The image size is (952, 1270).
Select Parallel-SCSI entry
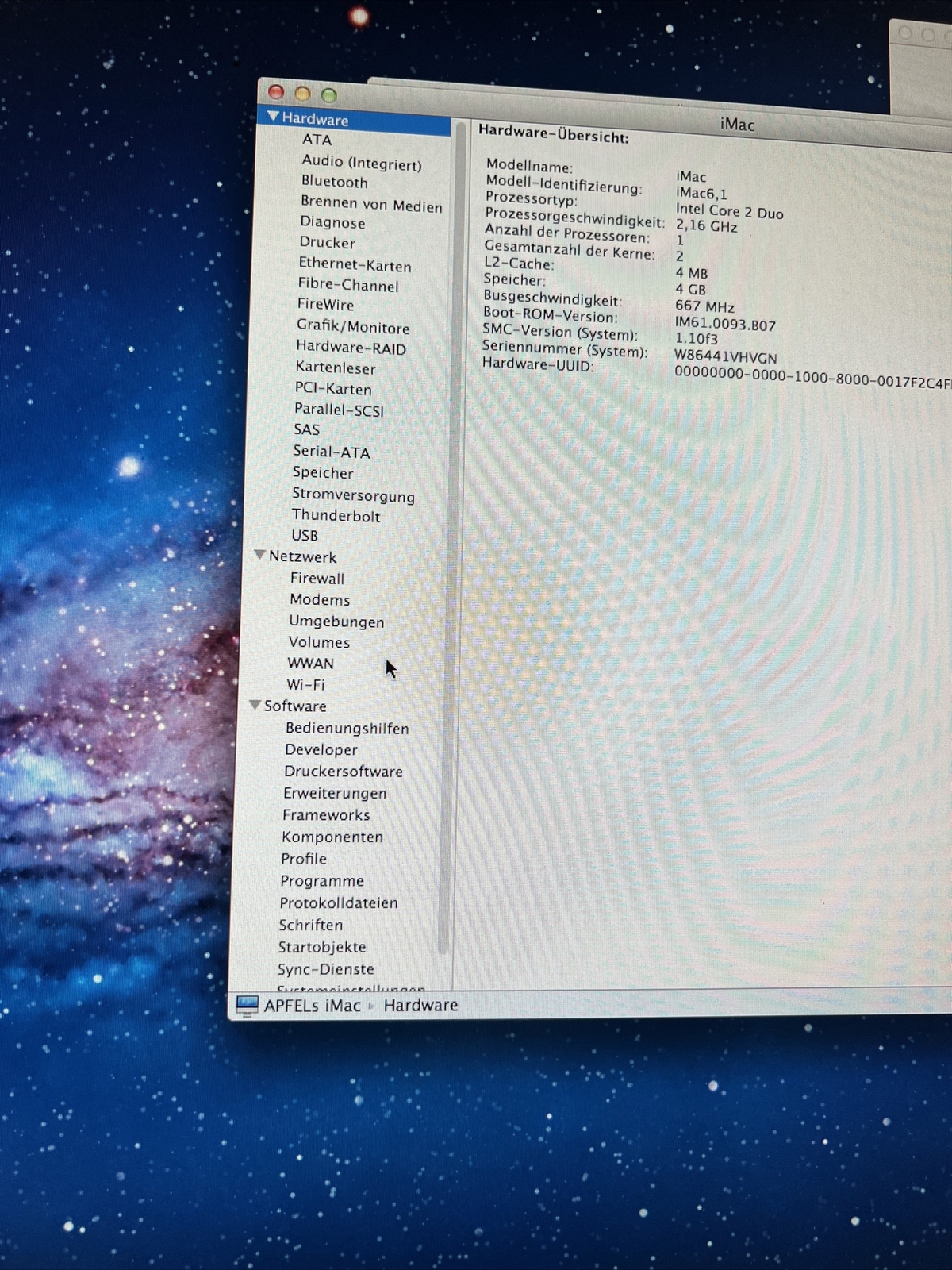(339, 410)
